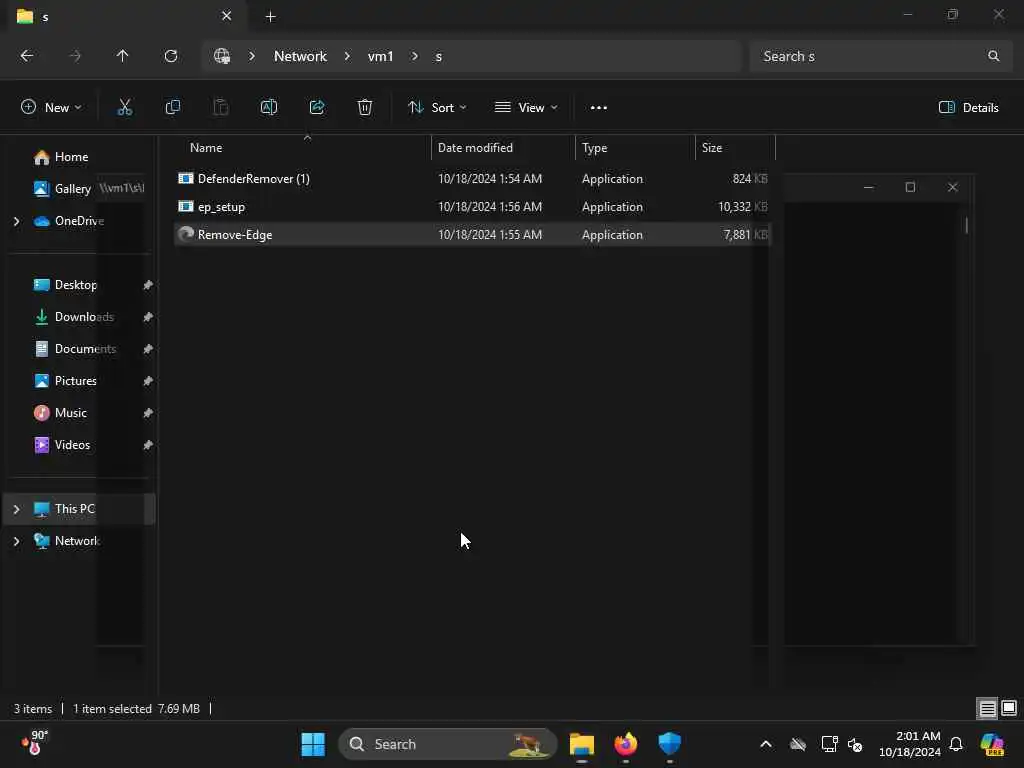Open Copilot preview icon in taskbar
This screenshot has height=768, width=1024.
(992, 744)
